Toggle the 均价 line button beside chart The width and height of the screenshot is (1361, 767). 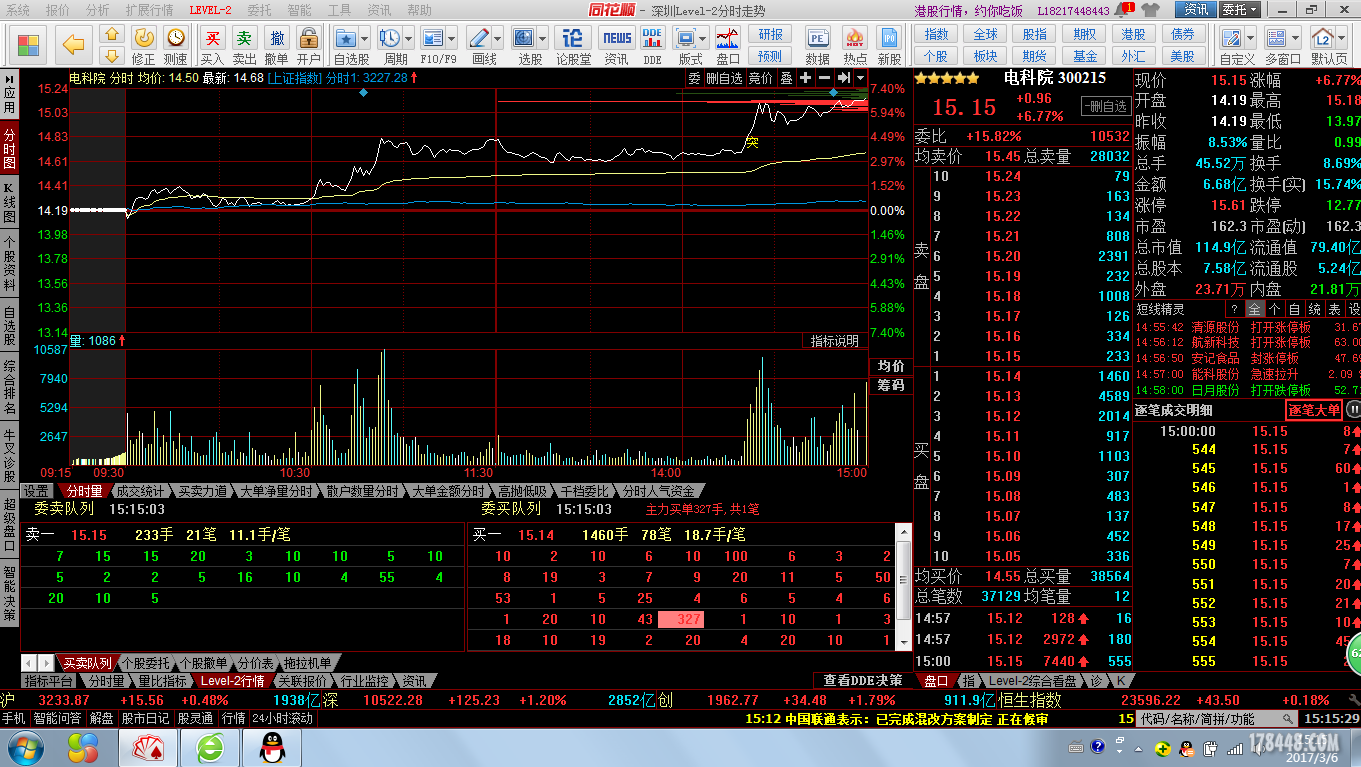click(891, 366)
